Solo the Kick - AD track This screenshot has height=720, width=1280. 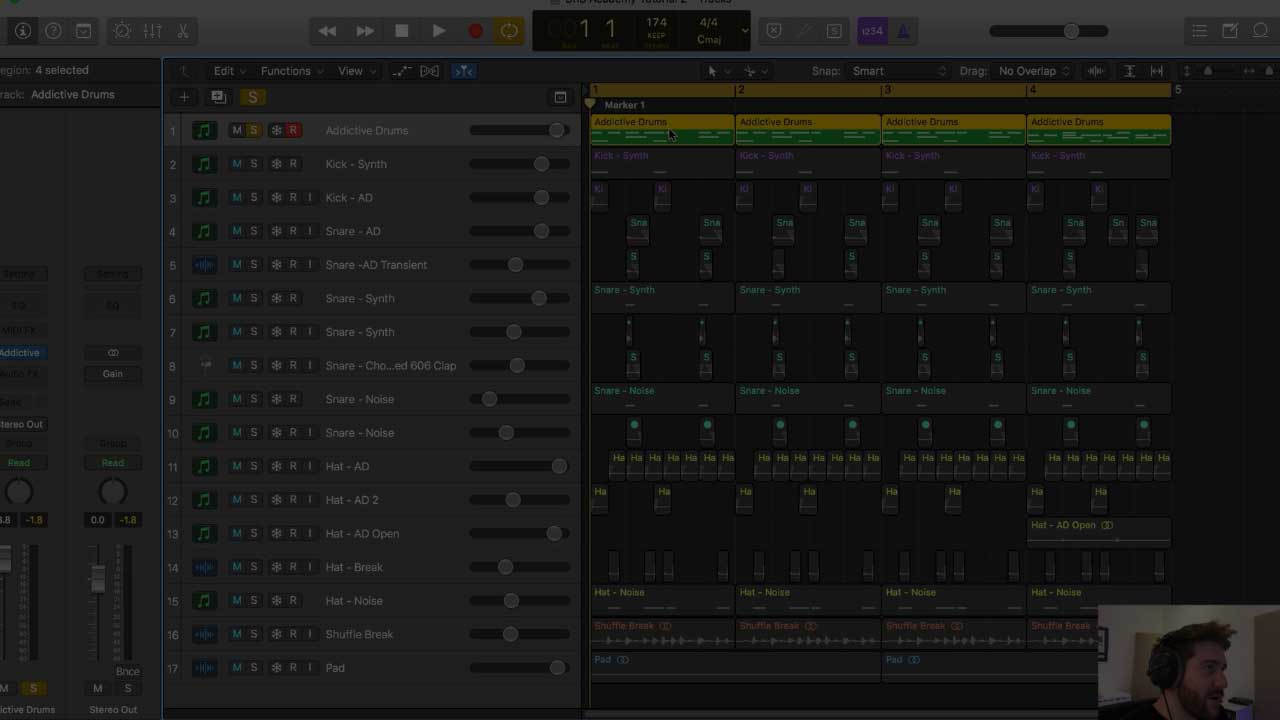click(254, 198)
